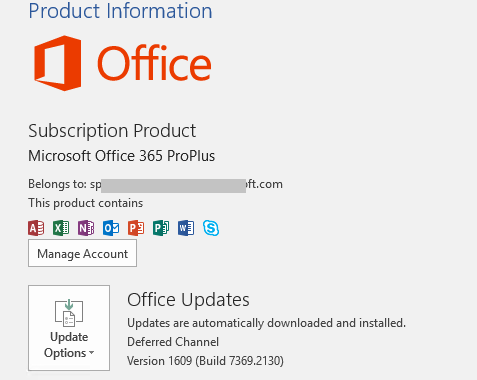
Task: Click the Excel app icon
Action: point(61,228)
